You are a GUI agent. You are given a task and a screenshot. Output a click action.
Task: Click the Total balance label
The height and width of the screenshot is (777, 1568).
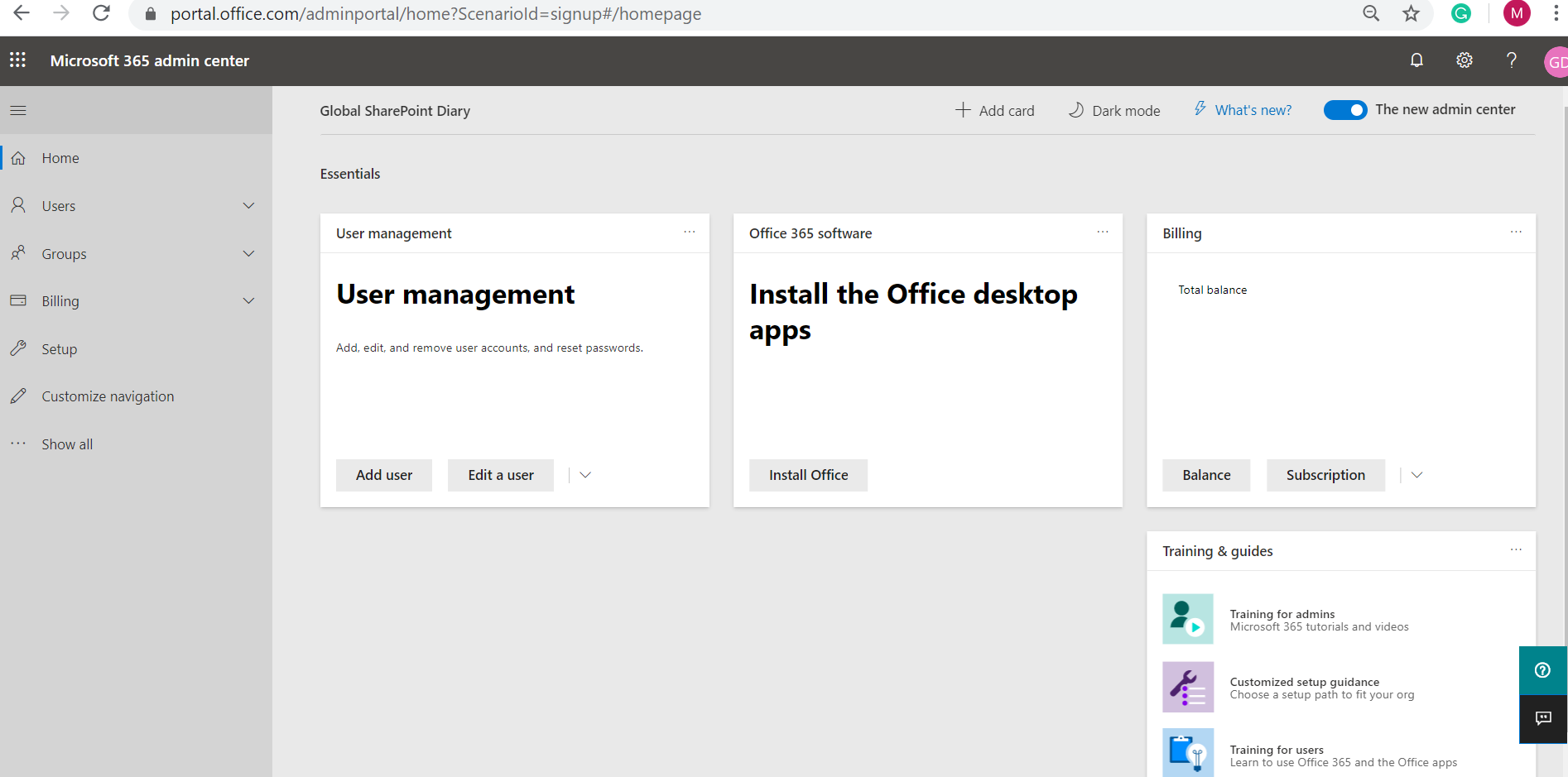[1212, 290]
